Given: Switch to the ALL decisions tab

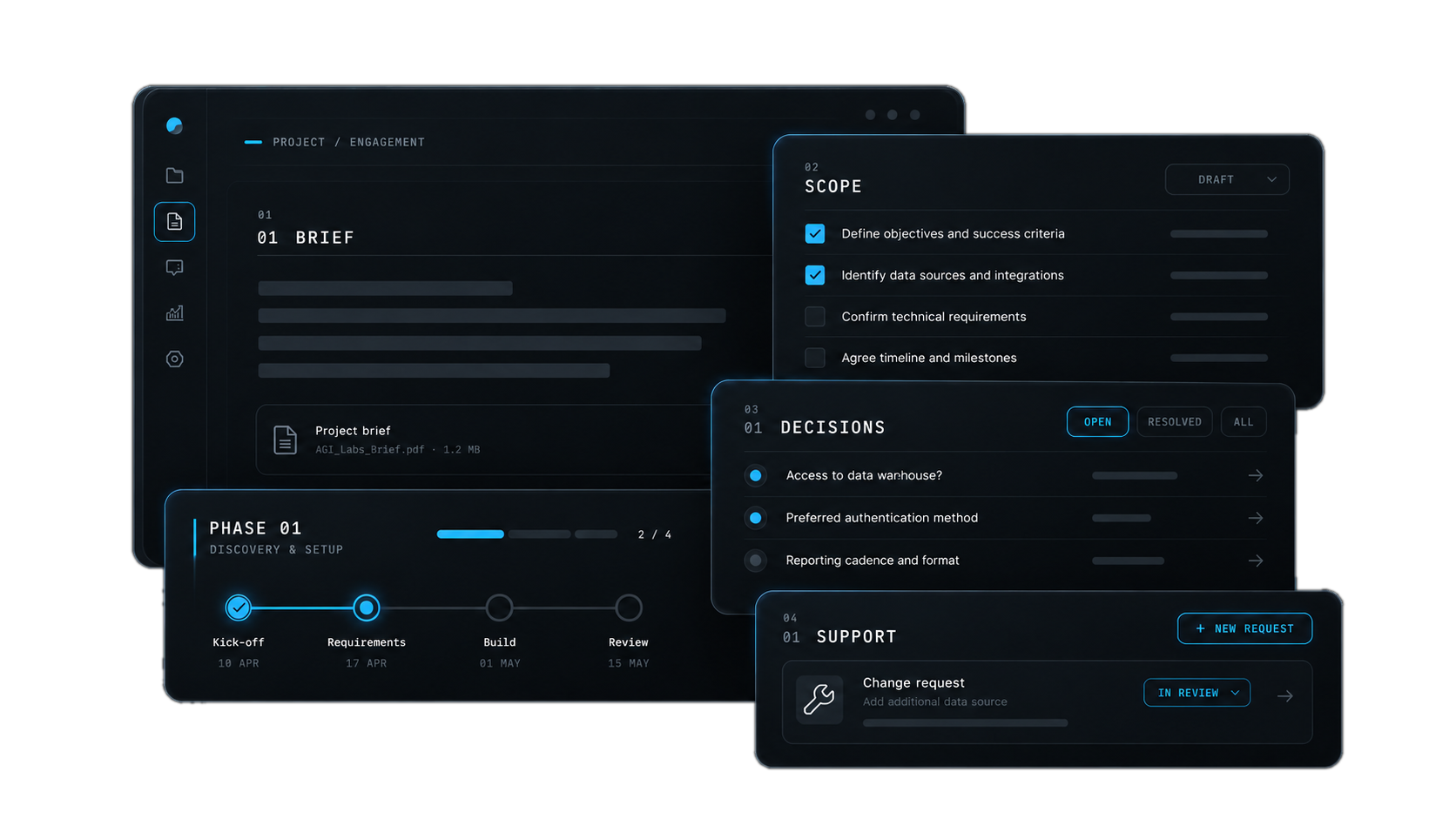Looking at the screenshot, I should 1244,422.
